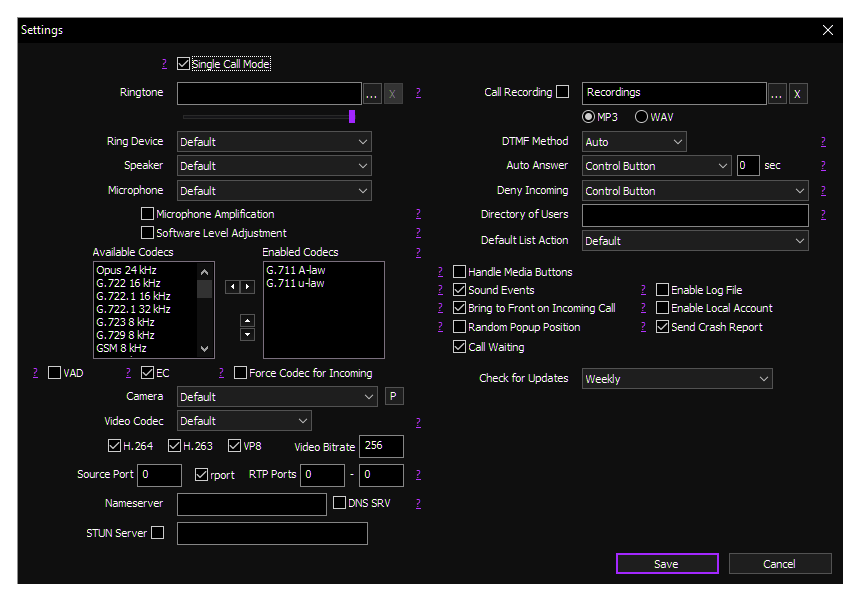
Task: Enable Microphone Amplification
Action: tap(148, 214)
